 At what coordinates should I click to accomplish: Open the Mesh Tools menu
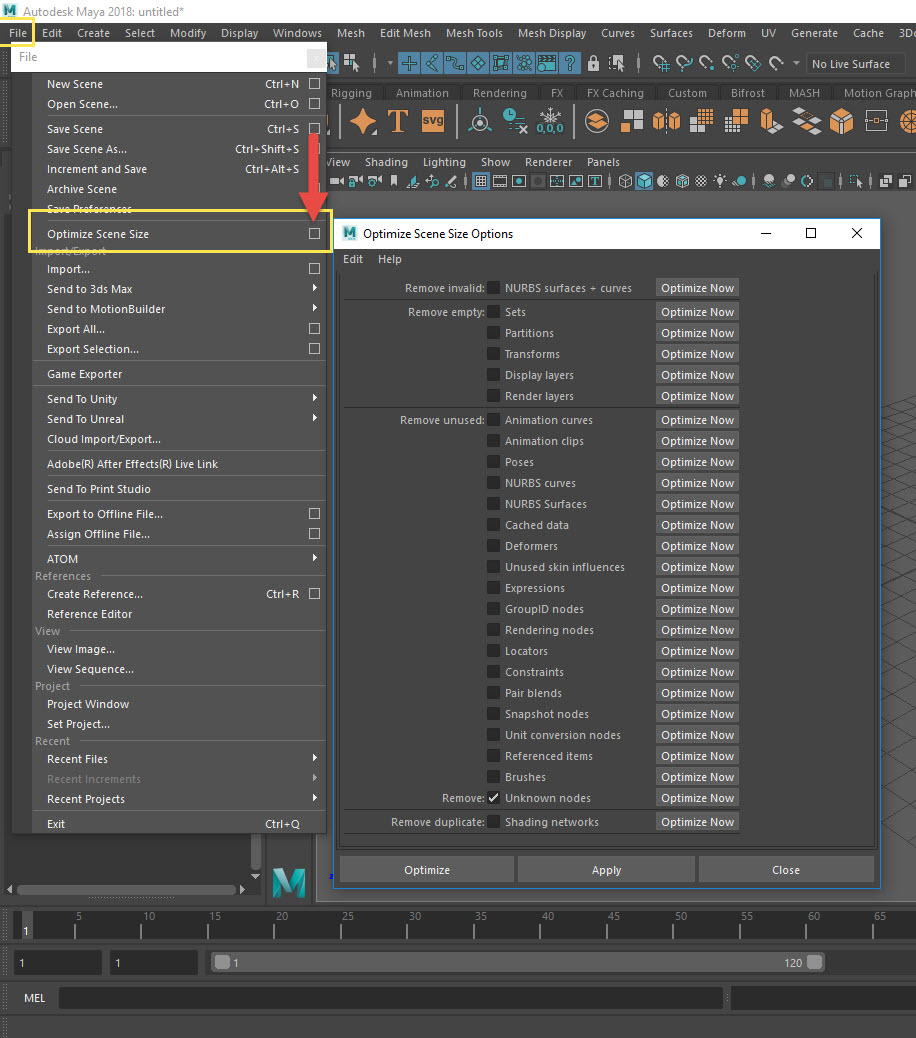pos(474,33)
